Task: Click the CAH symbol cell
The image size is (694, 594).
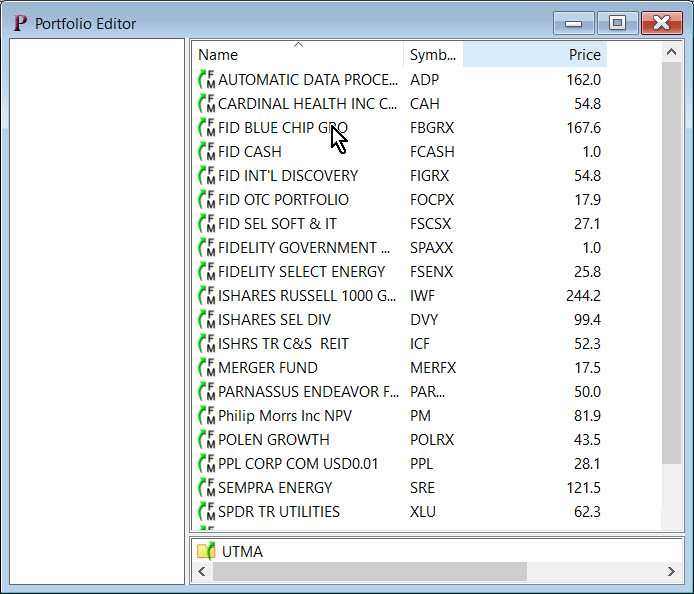Action: pyautogui.click(x=425, y=104)
